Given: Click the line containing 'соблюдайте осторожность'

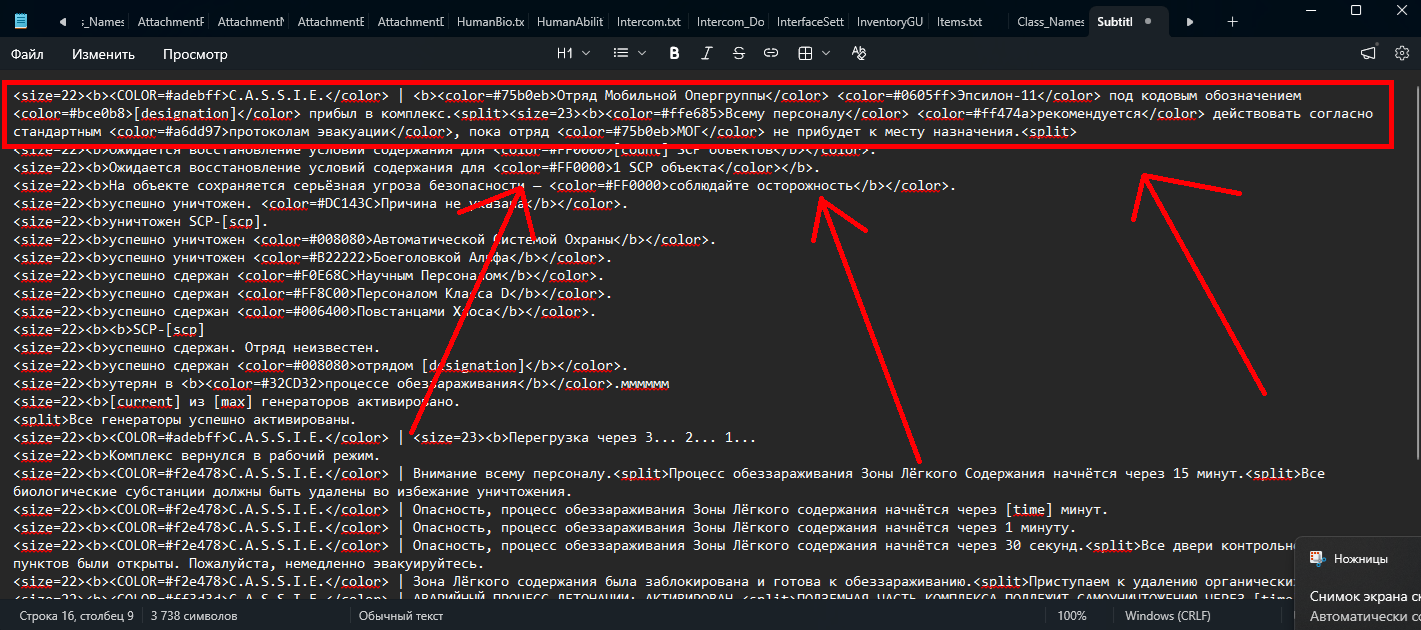Looking at the screenshot, I should click(485, 185).
